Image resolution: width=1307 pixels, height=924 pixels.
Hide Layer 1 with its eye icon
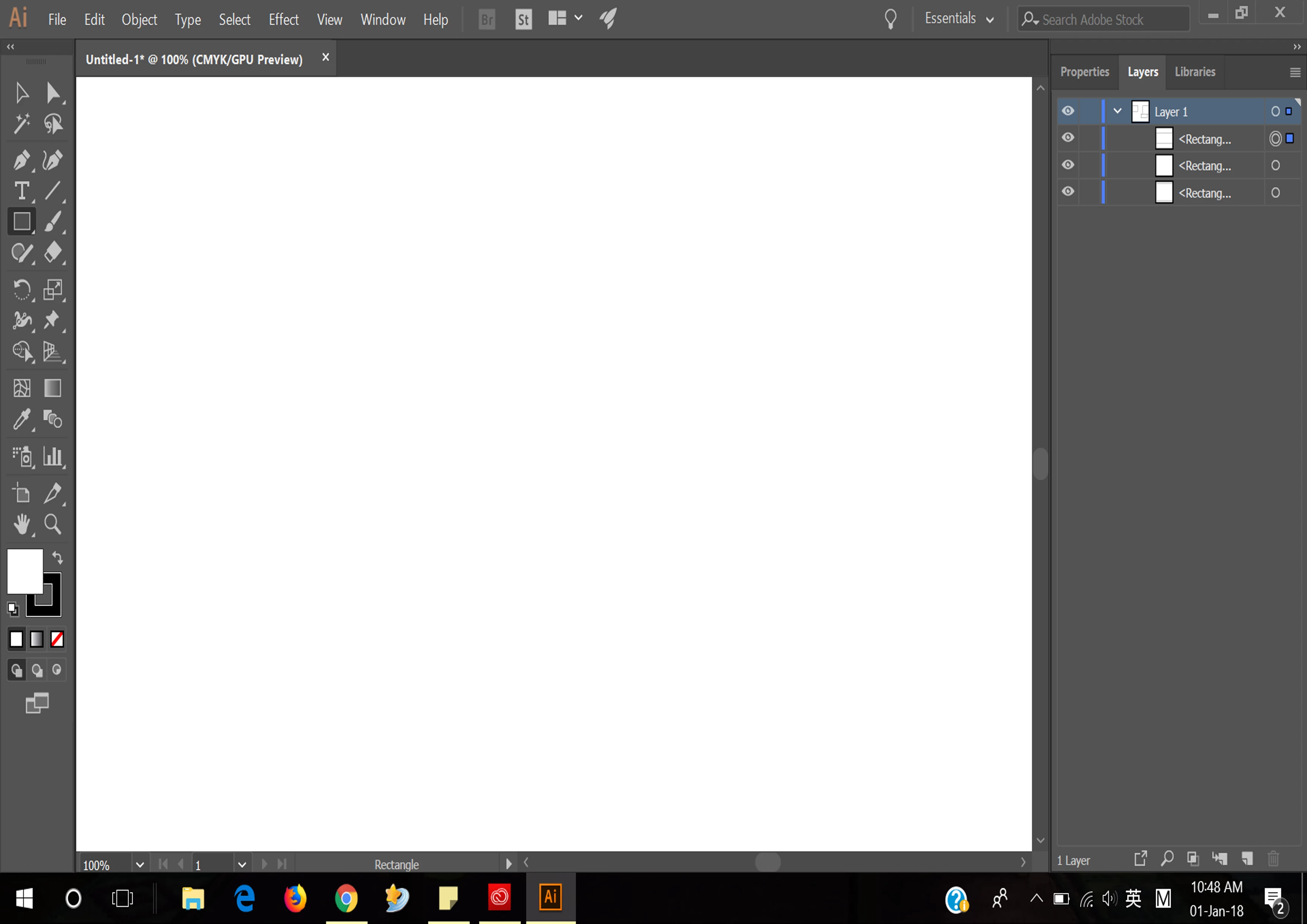click(x=1068, y=111)
